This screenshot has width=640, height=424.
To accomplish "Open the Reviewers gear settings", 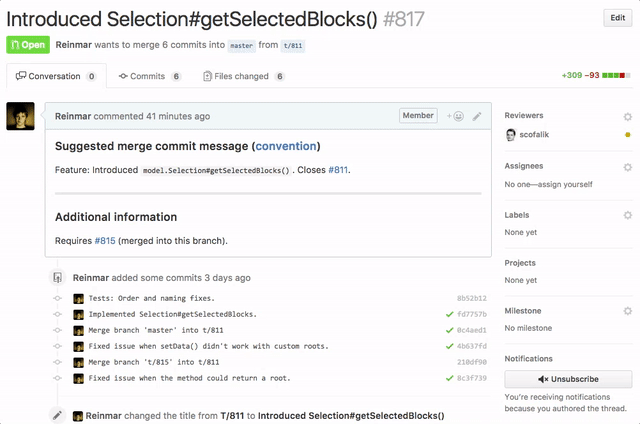I will [x=627, y=116].
